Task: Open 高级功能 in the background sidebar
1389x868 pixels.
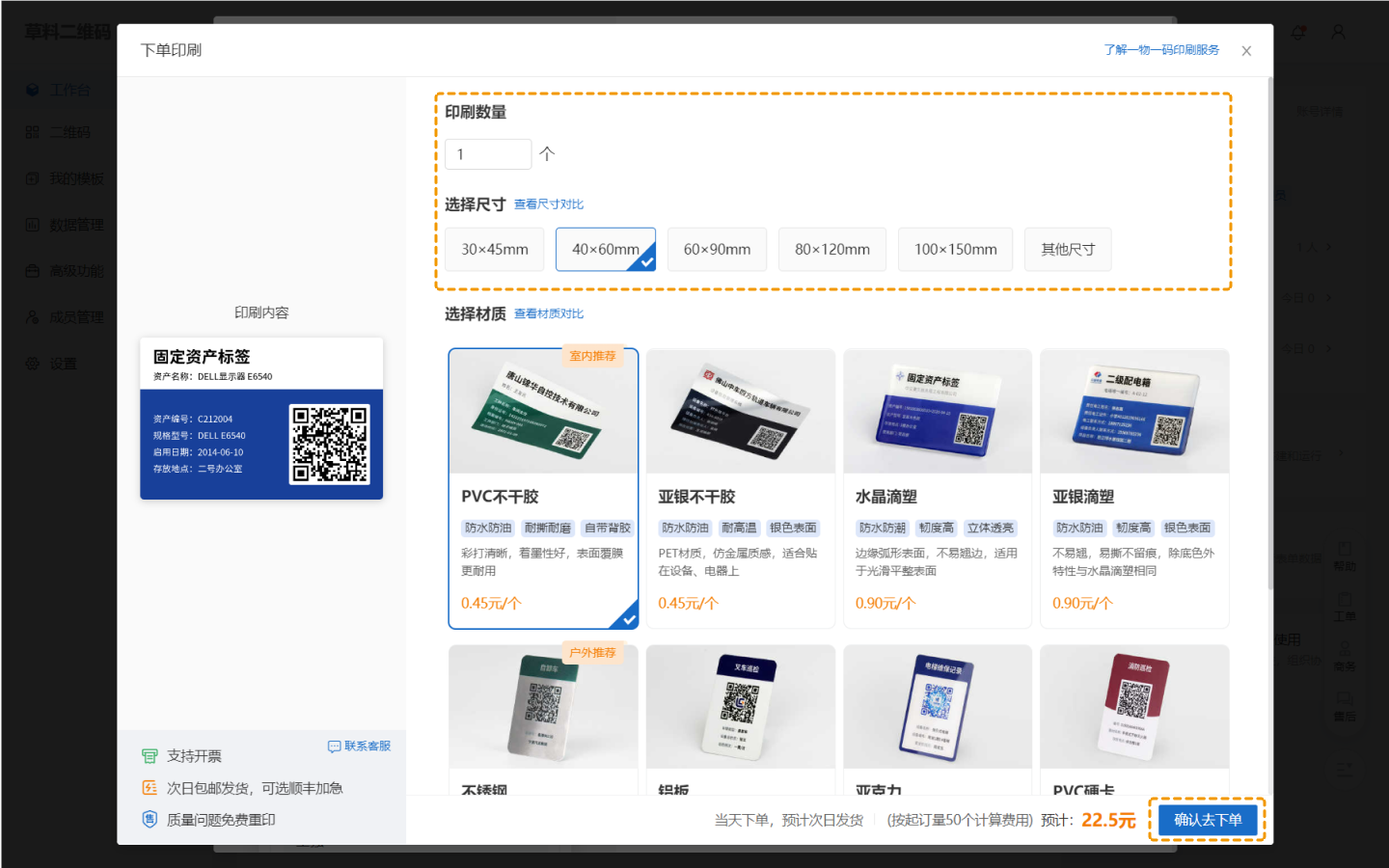Action: 64,271
